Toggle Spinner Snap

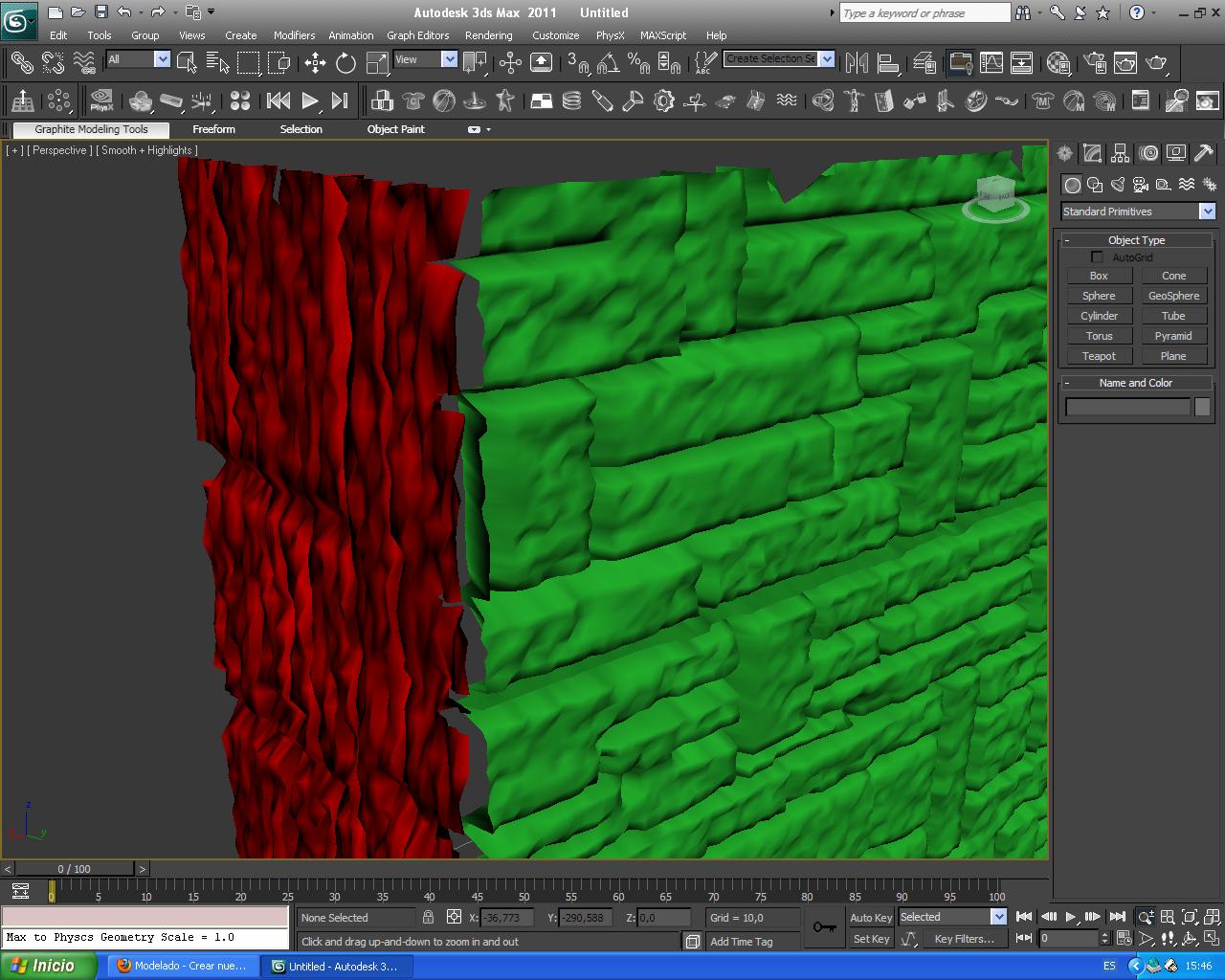(x=669, y=63)
